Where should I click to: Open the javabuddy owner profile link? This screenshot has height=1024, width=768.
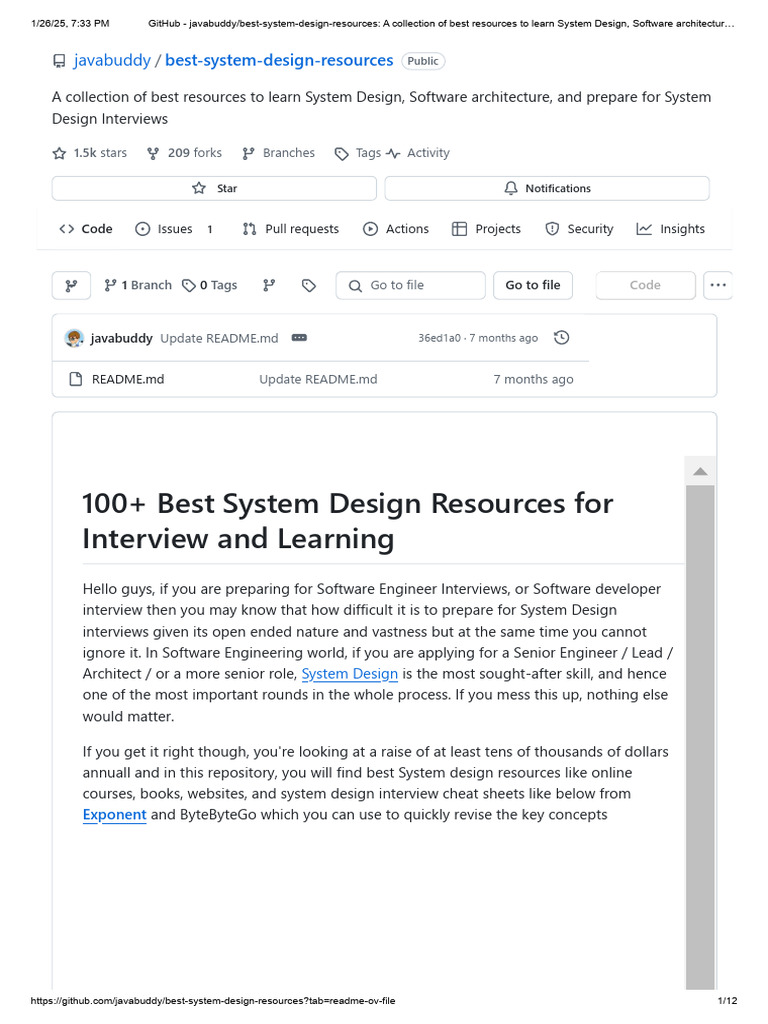click(112, 60)
